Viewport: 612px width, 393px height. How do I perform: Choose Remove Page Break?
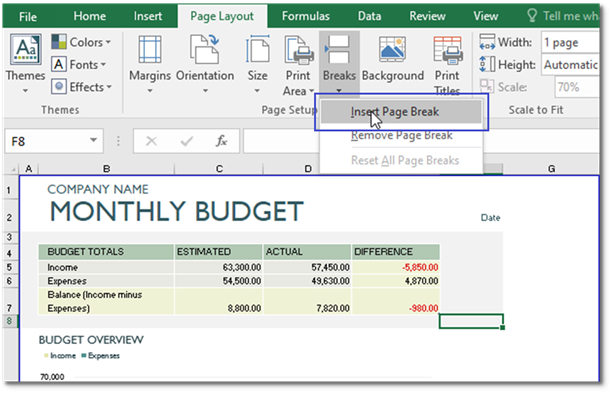pyautogui.click(x=401, y=135)
